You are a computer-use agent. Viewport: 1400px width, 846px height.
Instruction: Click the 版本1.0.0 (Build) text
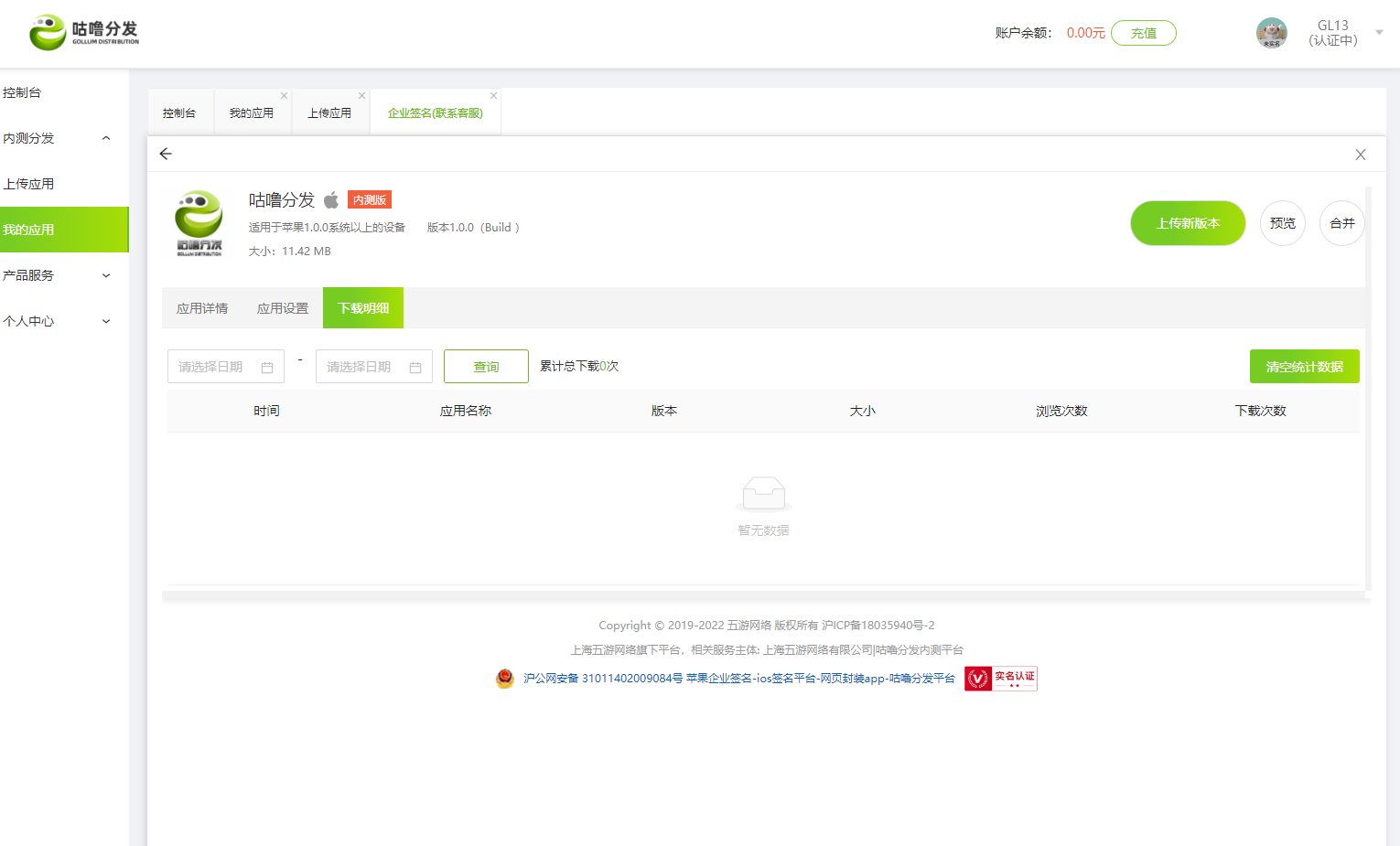473,228
